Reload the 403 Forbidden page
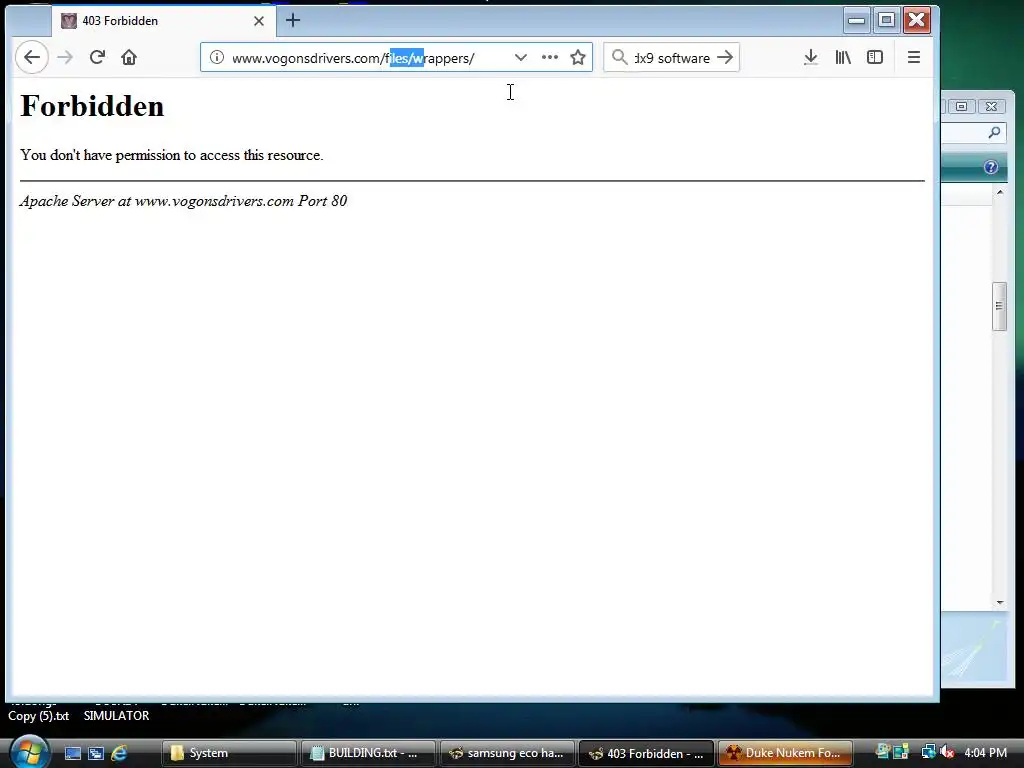Viewport: 1024px width, 768px height. point(97,57)
